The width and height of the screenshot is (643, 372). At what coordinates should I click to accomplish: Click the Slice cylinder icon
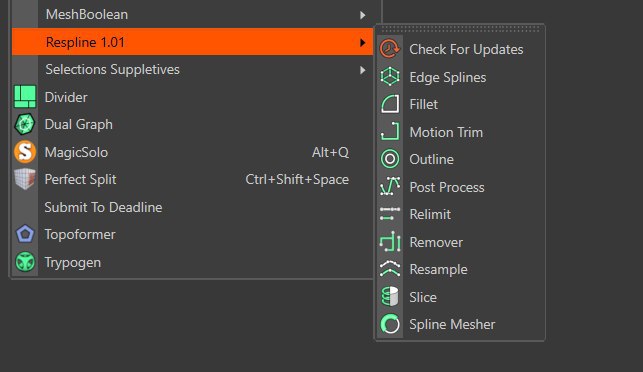point(390,297)
